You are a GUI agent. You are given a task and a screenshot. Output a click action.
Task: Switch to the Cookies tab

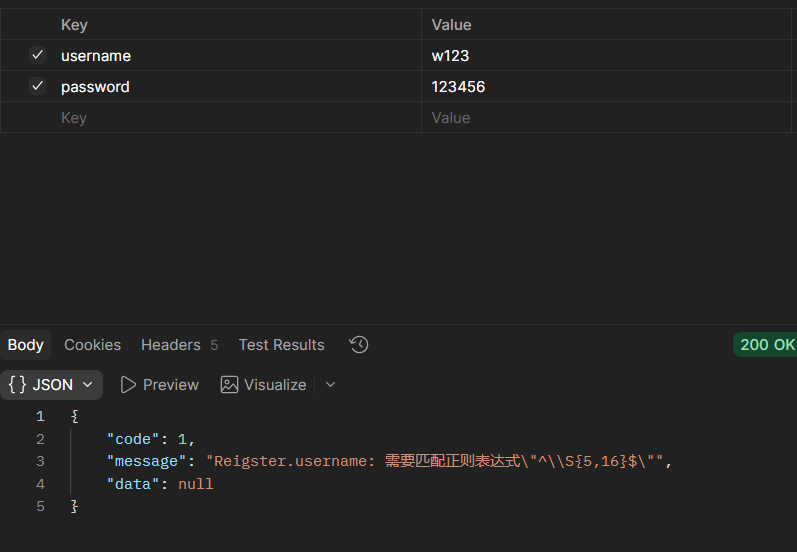click(x=93, y=345)
